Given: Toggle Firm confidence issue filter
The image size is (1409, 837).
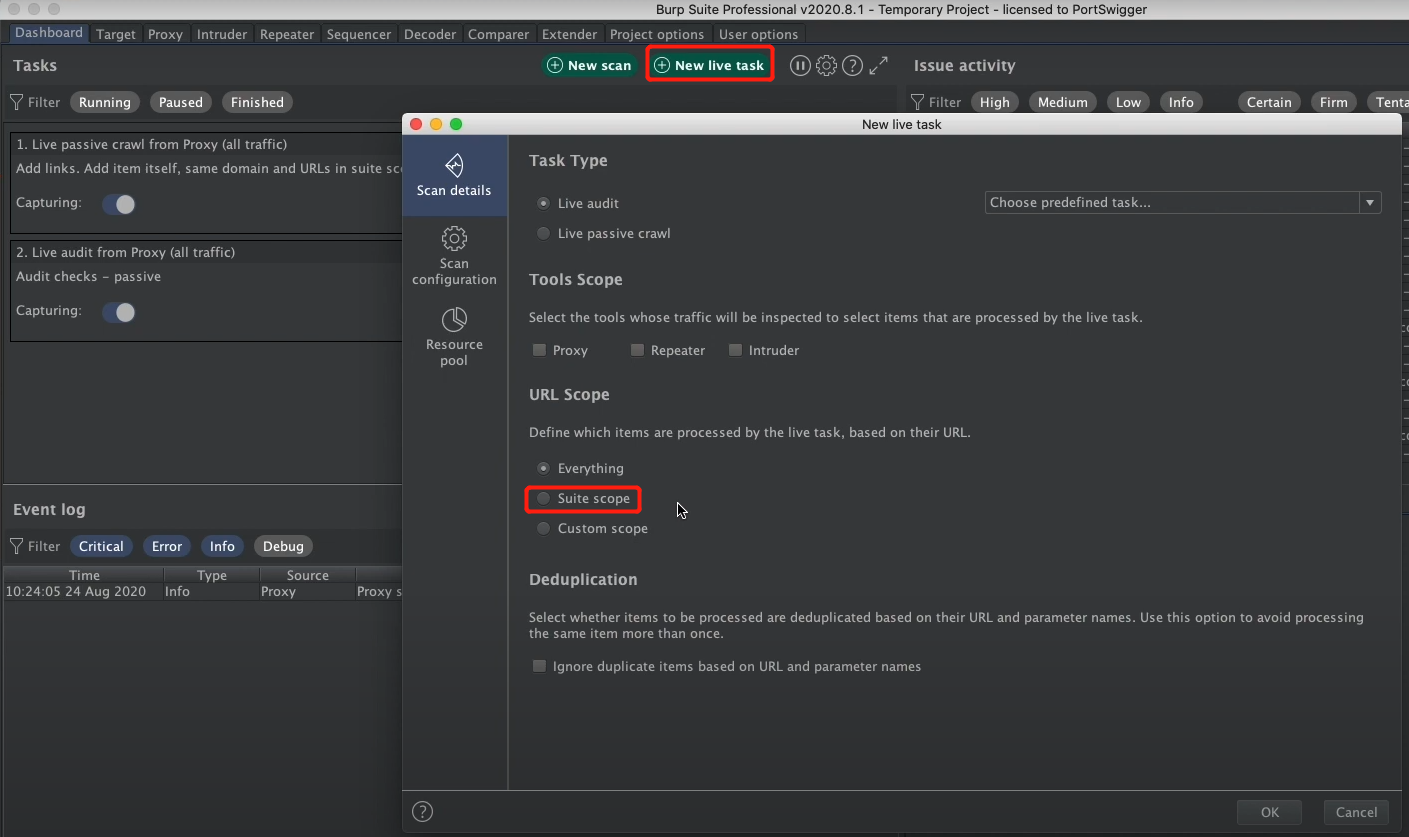Looking at the screenshot, I should coord(1334,102).
